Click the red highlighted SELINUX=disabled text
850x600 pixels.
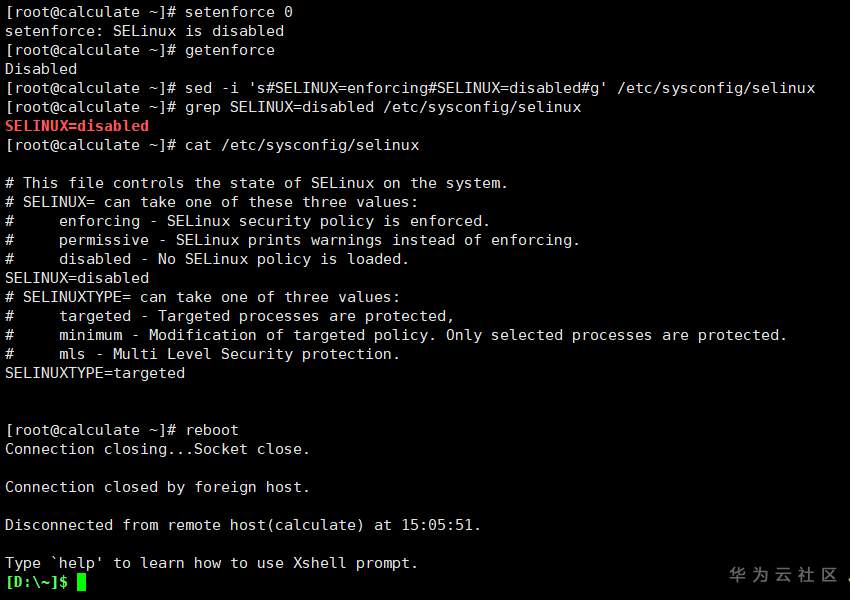[x=77, y=126]
